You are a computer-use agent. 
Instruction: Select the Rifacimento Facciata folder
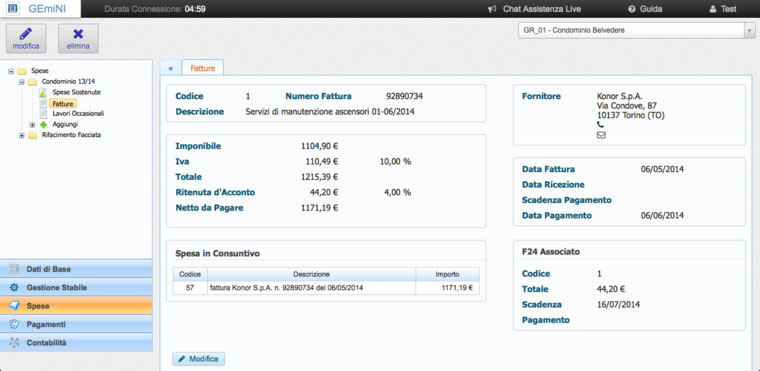[x=71, y=135]
